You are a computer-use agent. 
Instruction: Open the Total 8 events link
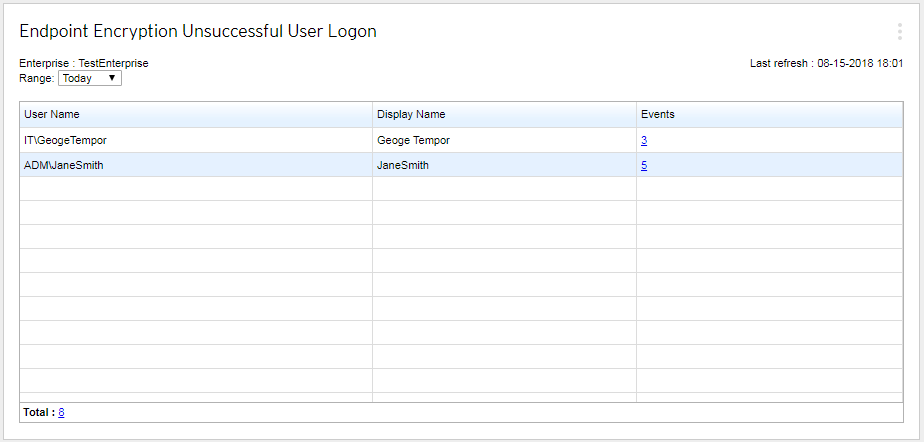[61, 412]
